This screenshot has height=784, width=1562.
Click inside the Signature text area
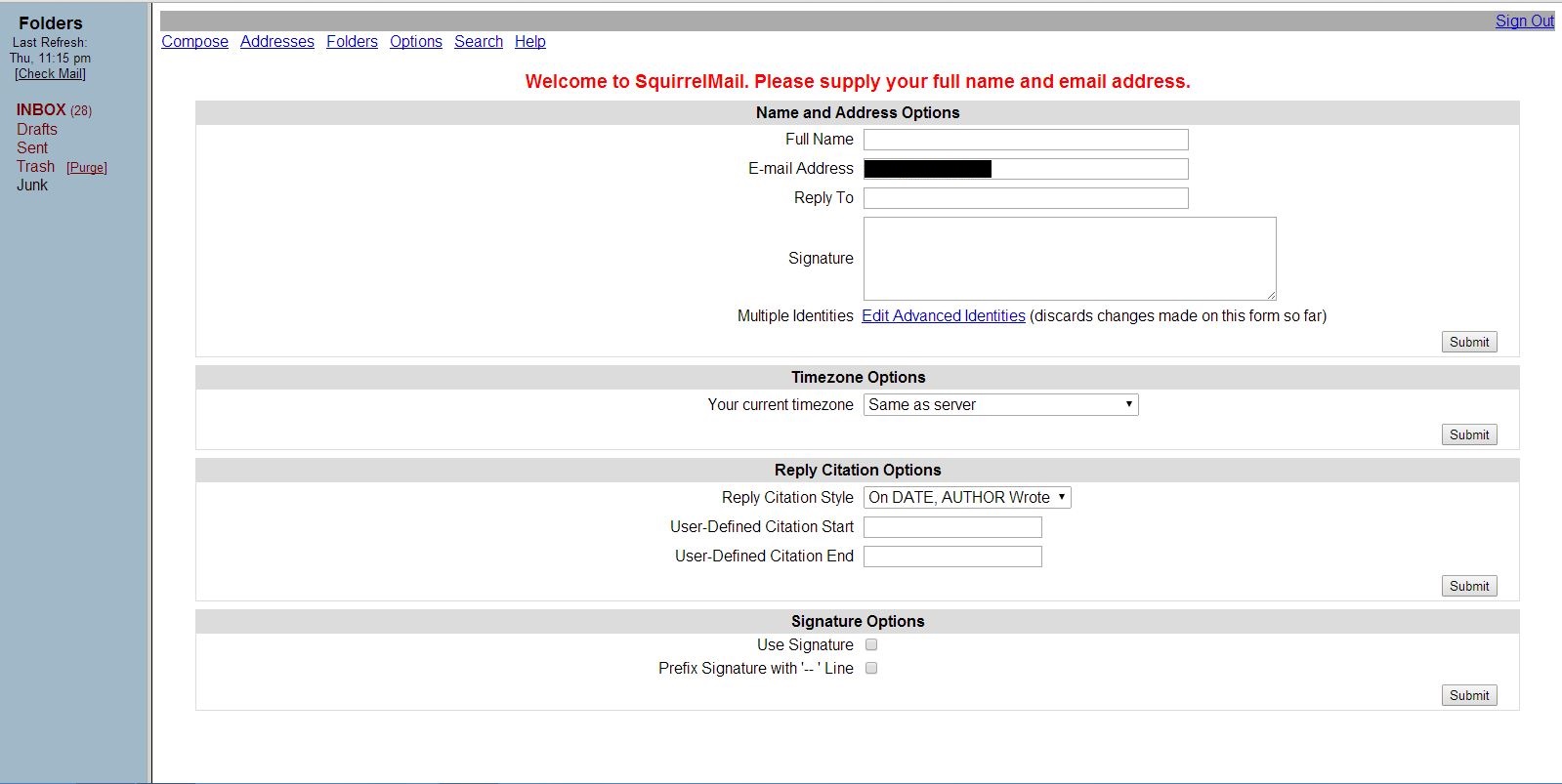click(x=1070, y=259)
